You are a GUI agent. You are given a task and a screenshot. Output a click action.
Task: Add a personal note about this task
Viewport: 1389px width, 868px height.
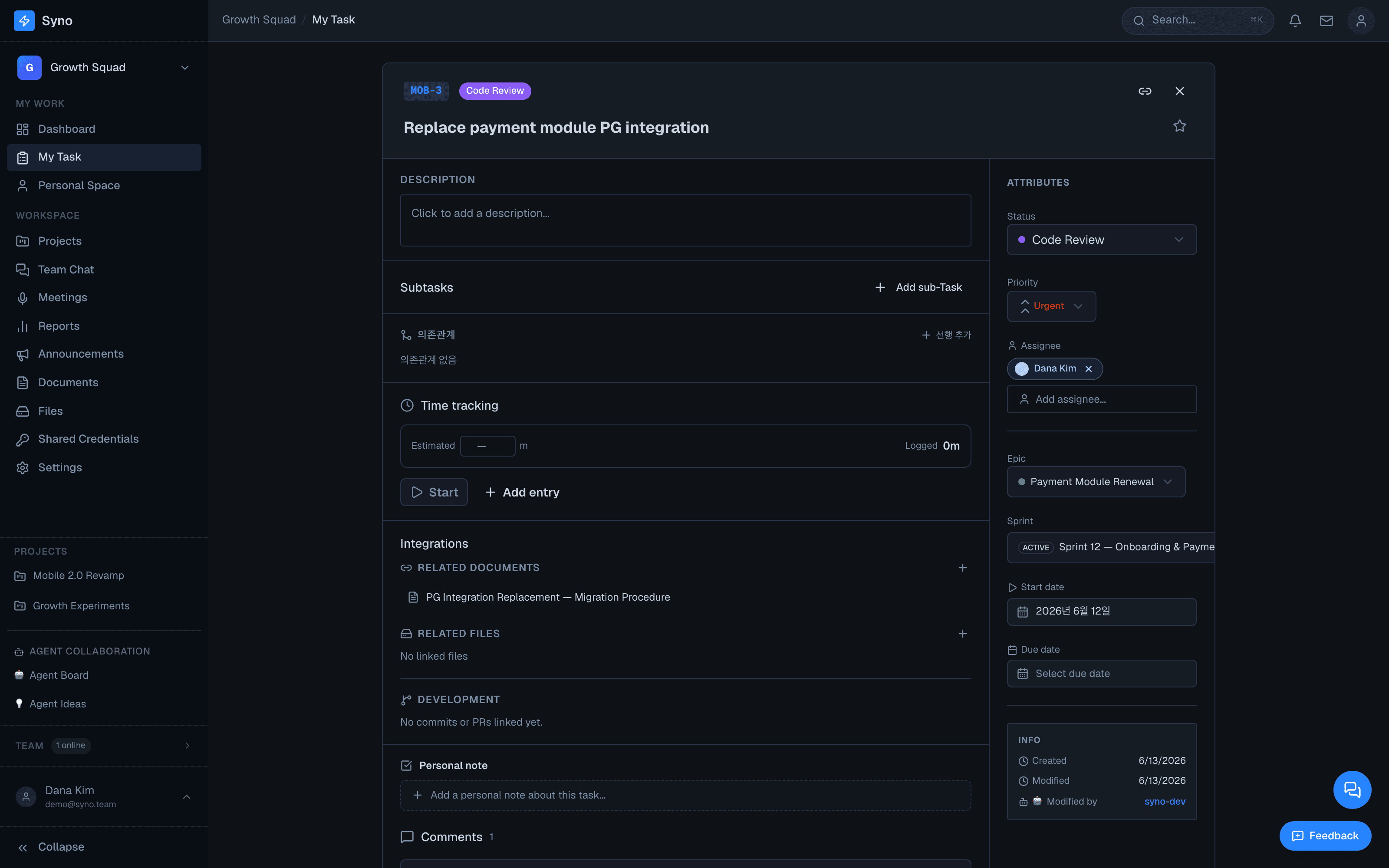pyautogui.click(x=685, y=795)
